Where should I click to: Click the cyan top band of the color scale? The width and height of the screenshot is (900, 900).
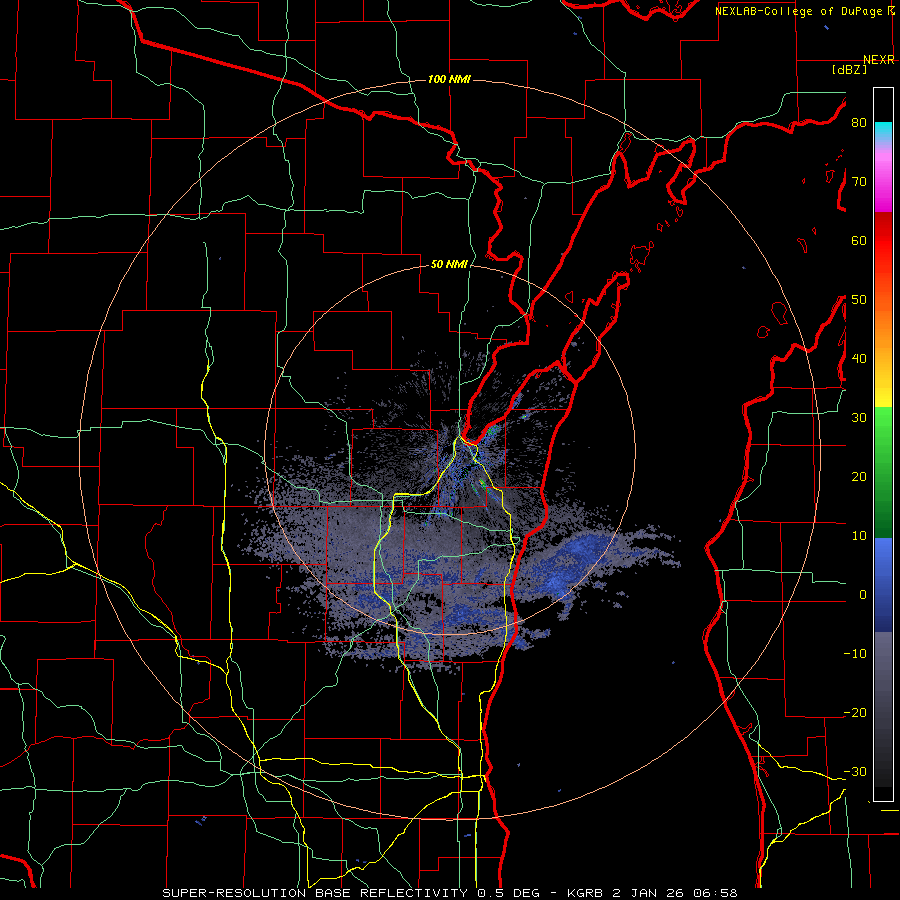coord(883,131)
